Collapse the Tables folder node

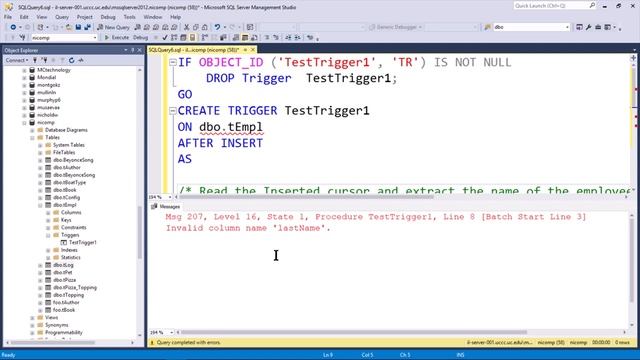32,138
